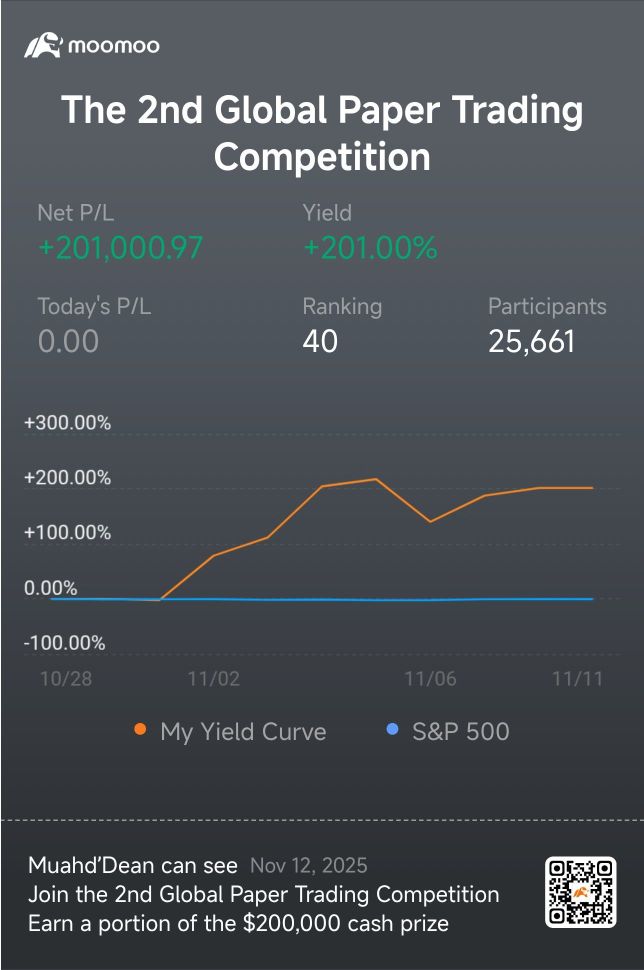
Task: Click the competition title heading
Action: click(x=322, y=133)
